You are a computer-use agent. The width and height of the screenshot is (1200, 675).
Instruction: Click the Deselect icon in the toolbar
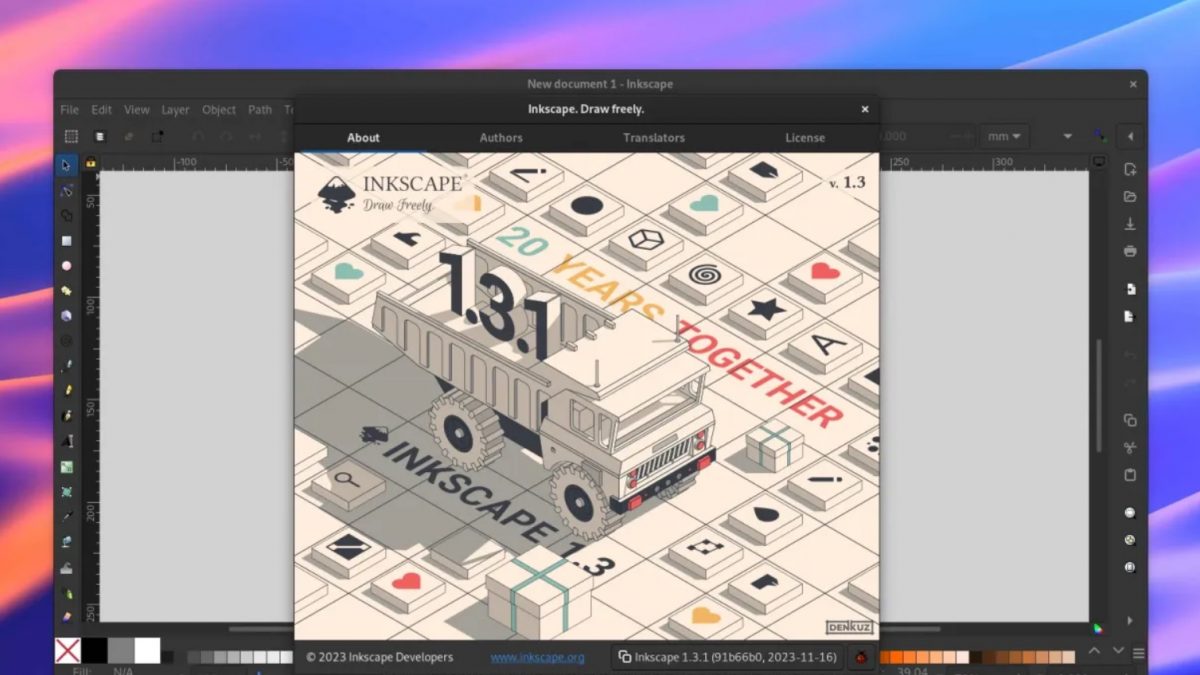[129, 136]
